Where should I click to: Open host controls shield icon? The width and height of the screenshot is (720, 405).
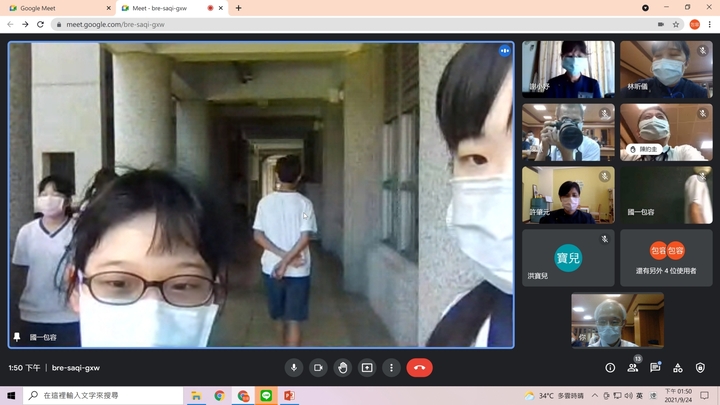pyautogui.click(x=699, y=367)
